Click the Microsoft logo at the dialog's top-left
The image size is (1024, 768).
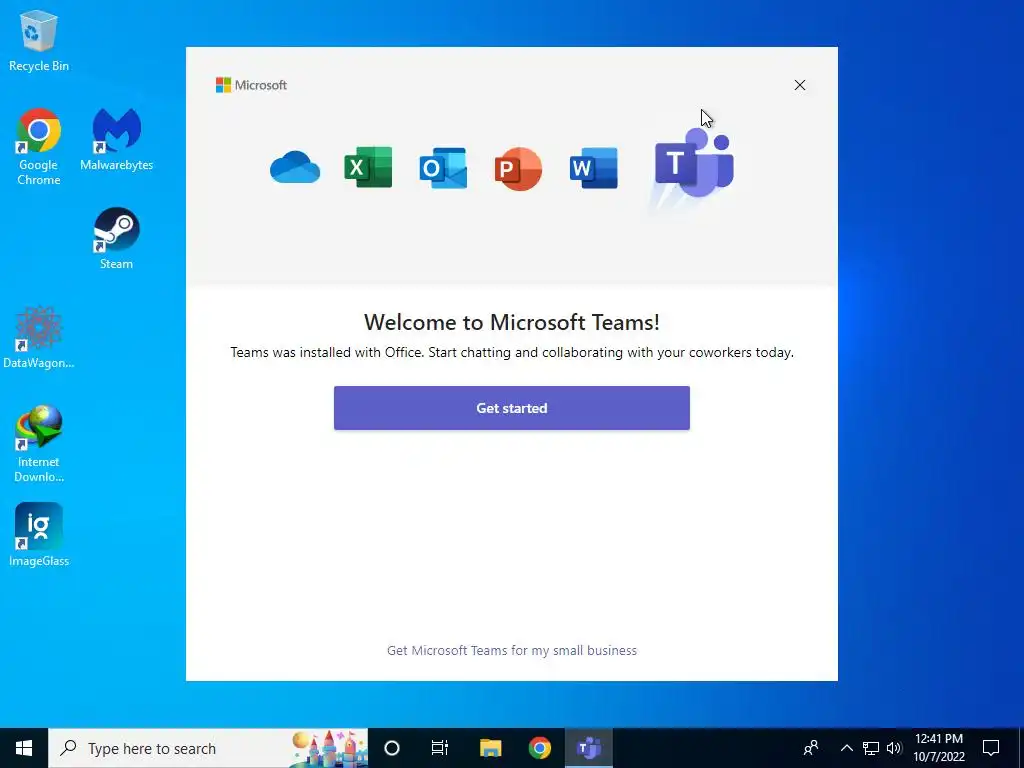pos(251,85)
